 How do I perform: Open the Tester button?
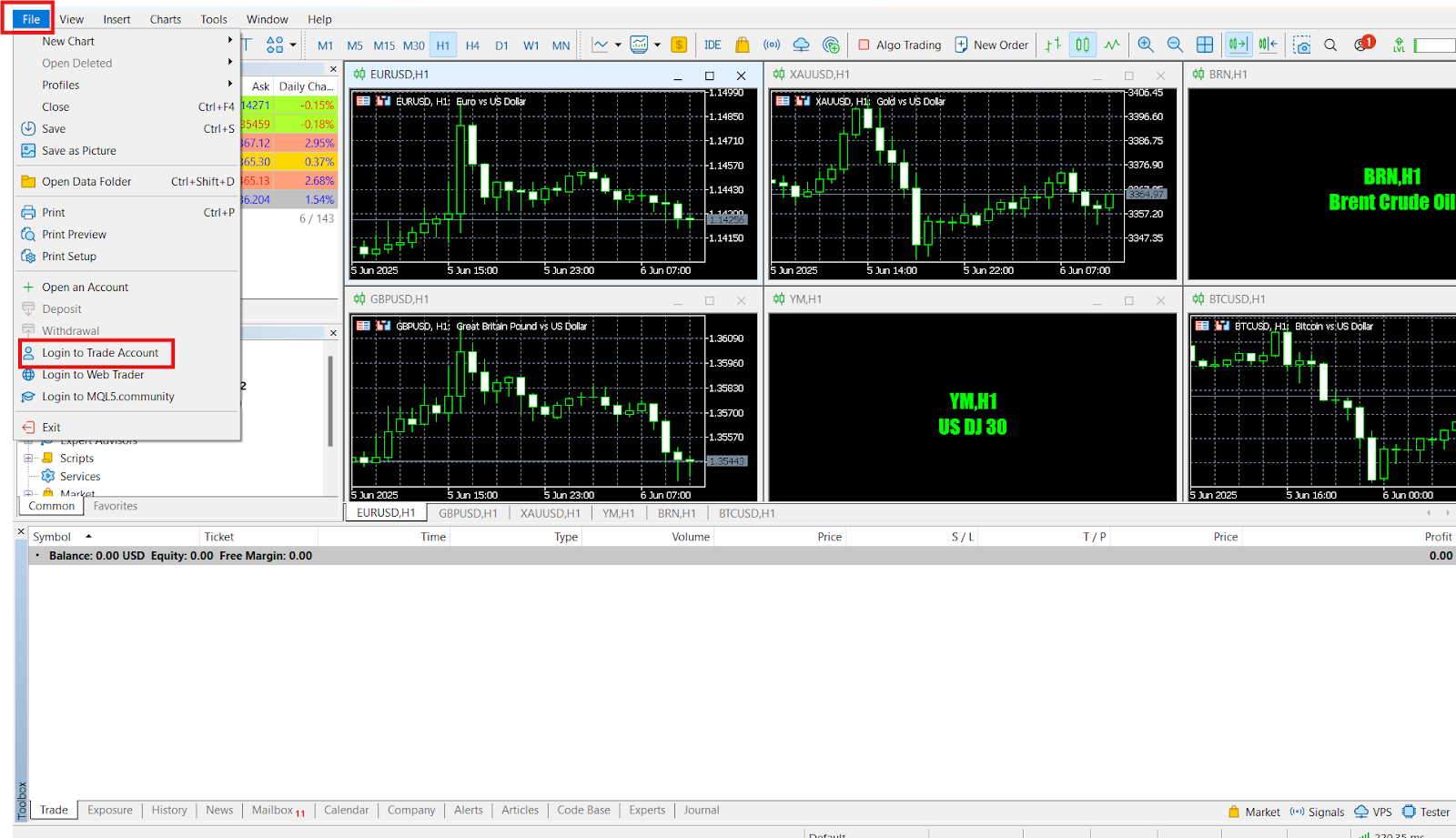[1426, 812]
